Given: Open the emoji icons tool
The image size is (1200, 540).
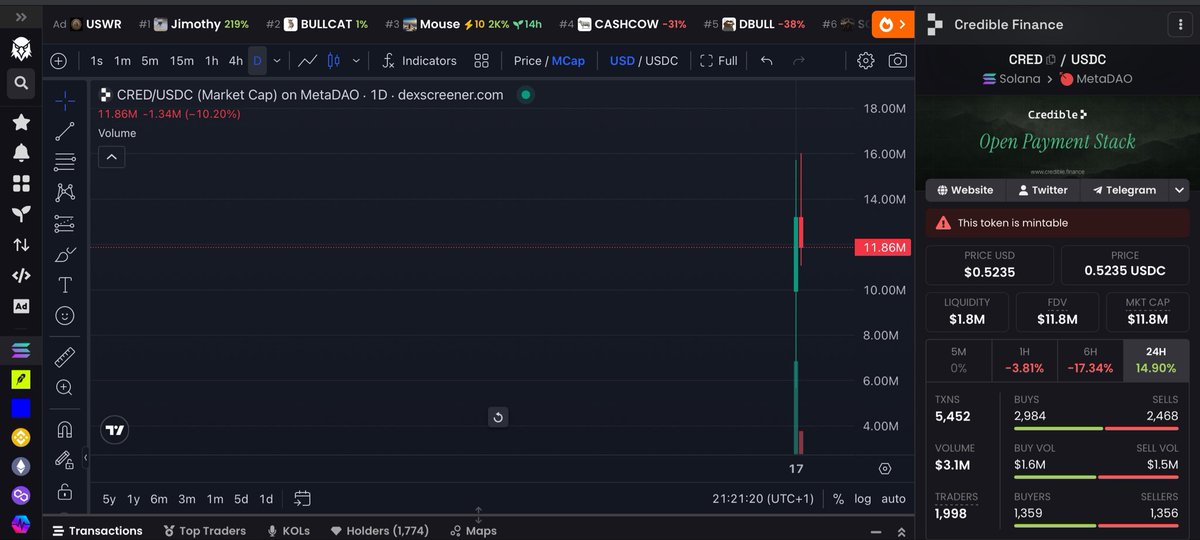Looking at the screenshot, I should (x=64, y=316).
